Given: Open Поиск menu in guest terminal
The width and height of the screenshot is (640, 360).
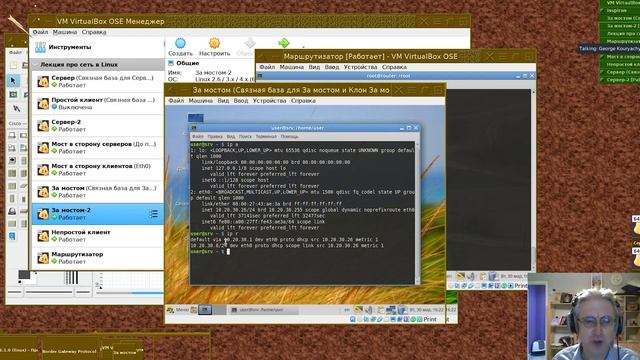Looking at the screenshot, I should tap(245, 136).
